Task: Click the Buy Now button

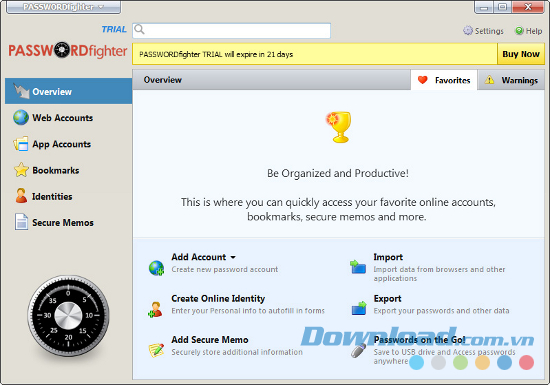Action: click(521, 54)
